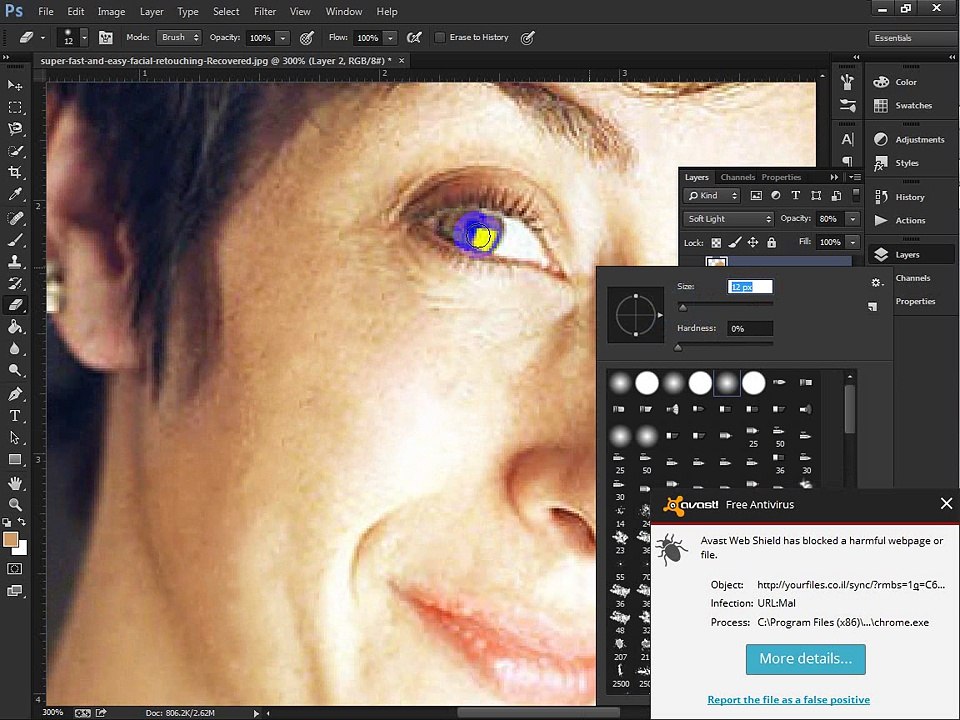Open the eraser Mode dropdown
960x720 pixels.
[180, 37]
